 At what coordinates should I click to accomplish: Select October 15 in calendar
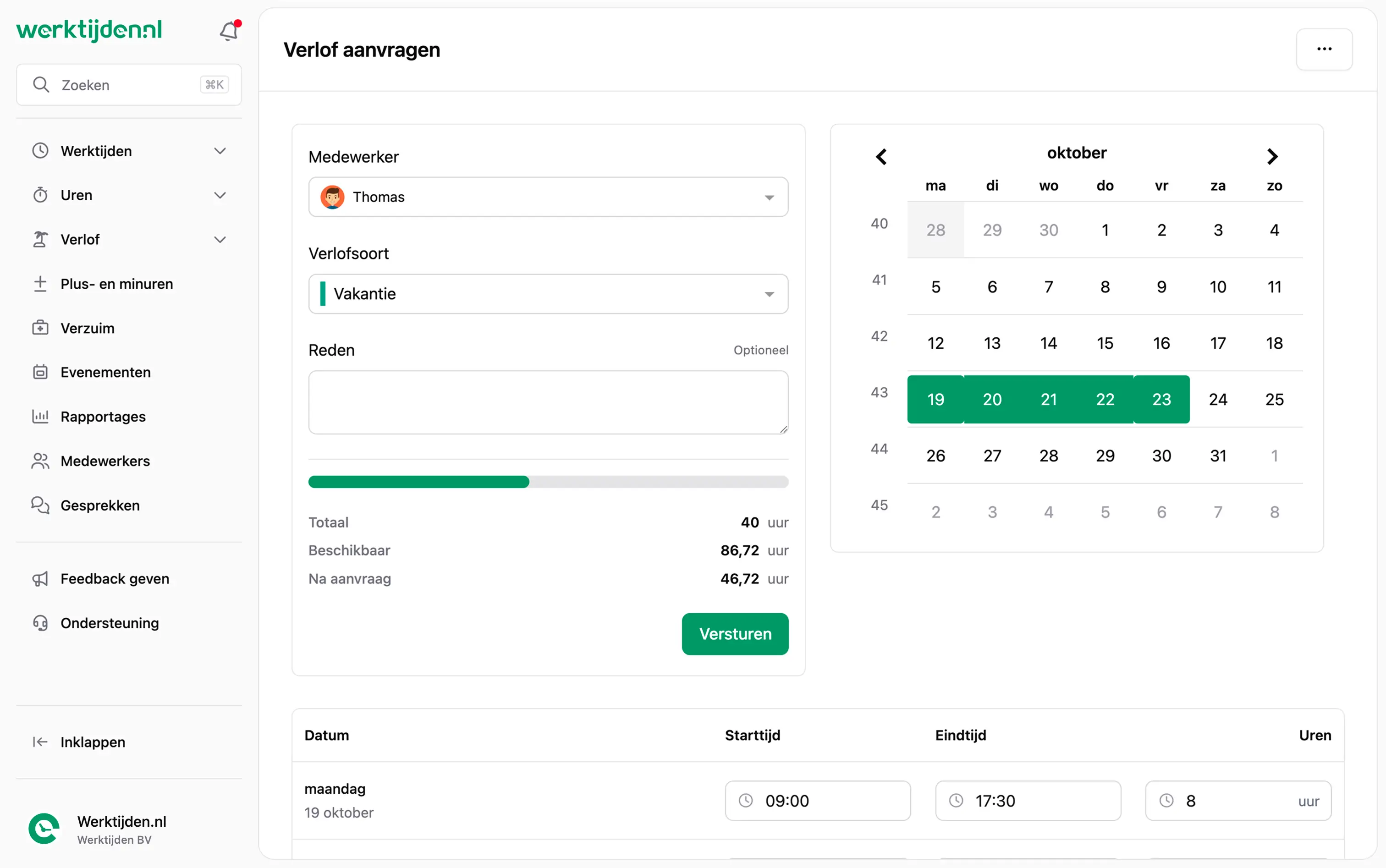(1105, 343)
